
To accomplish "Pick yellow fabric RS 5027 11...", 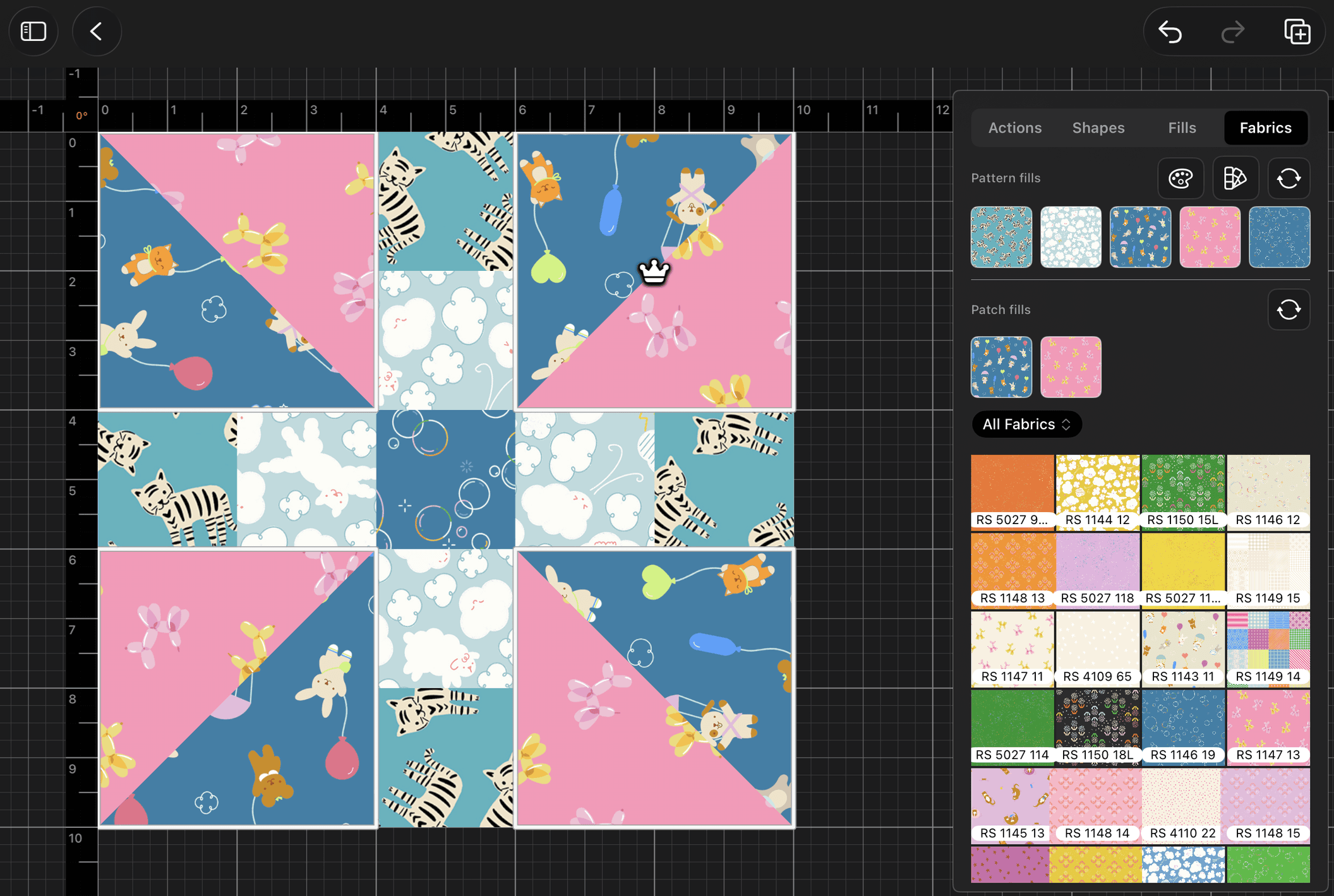I will tap(1183, 570).
